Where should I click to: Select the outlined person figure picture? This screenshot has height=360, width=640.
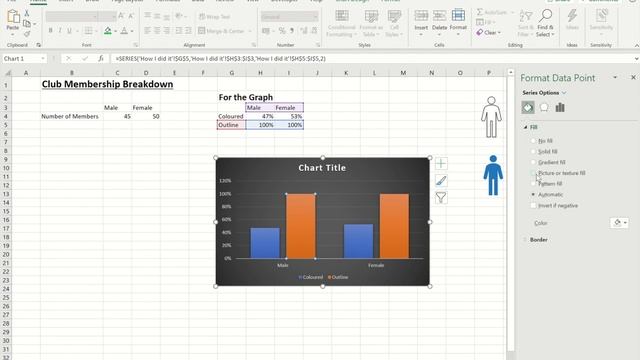tap(491, 117)
